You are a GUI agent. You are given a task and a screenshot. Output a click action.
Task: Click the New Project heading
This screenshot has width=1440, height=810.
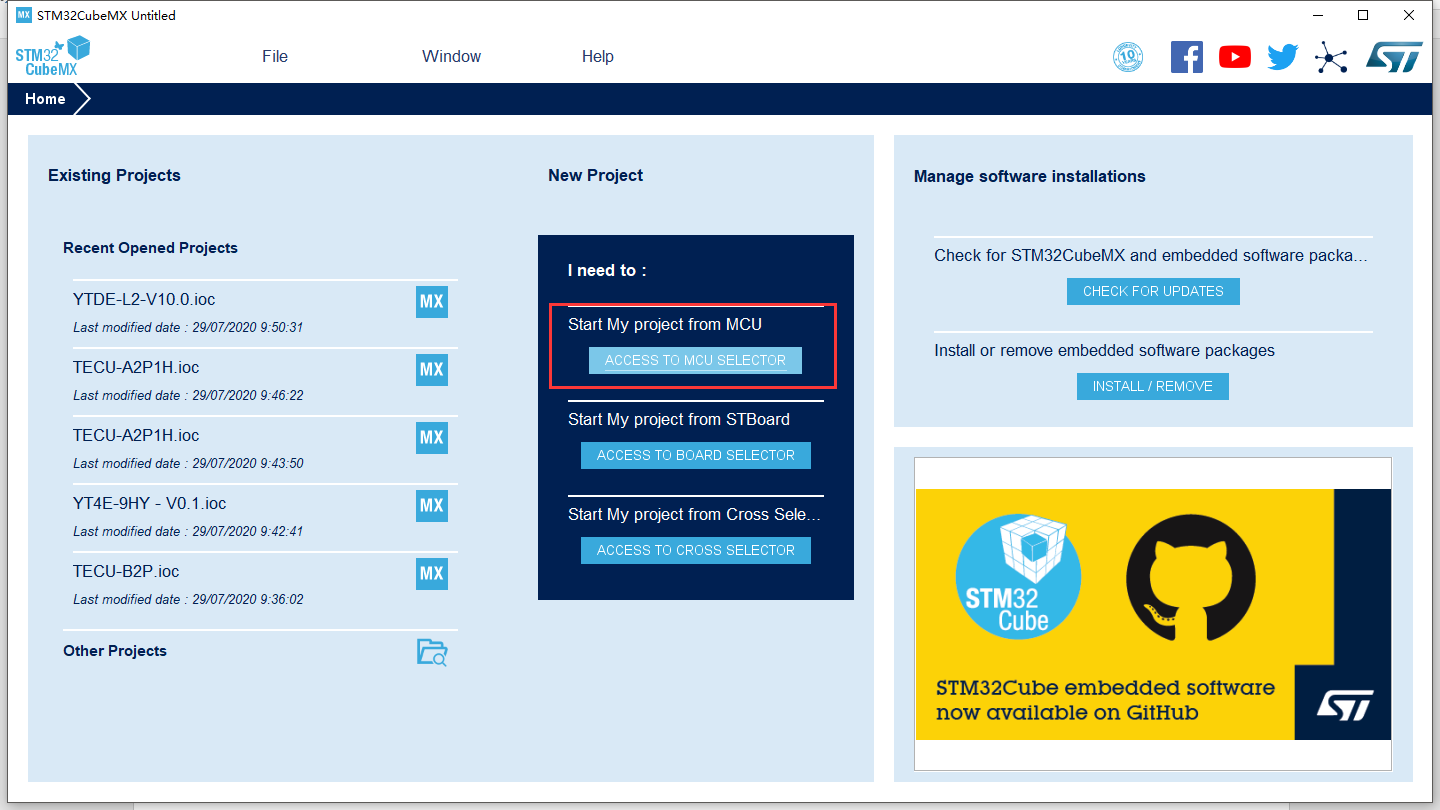[x=595, y=175]
